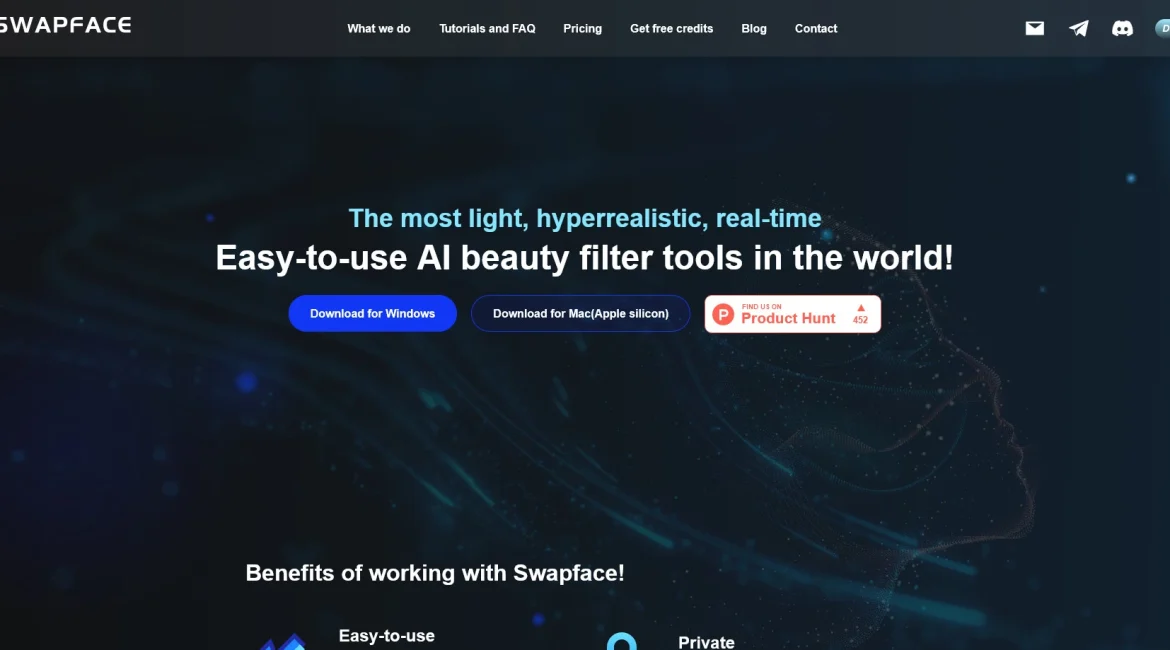Open the Find us on Product Hunt badge
Image resolution: width=1170 pixels, height=650 pixels.
point(792,314)
